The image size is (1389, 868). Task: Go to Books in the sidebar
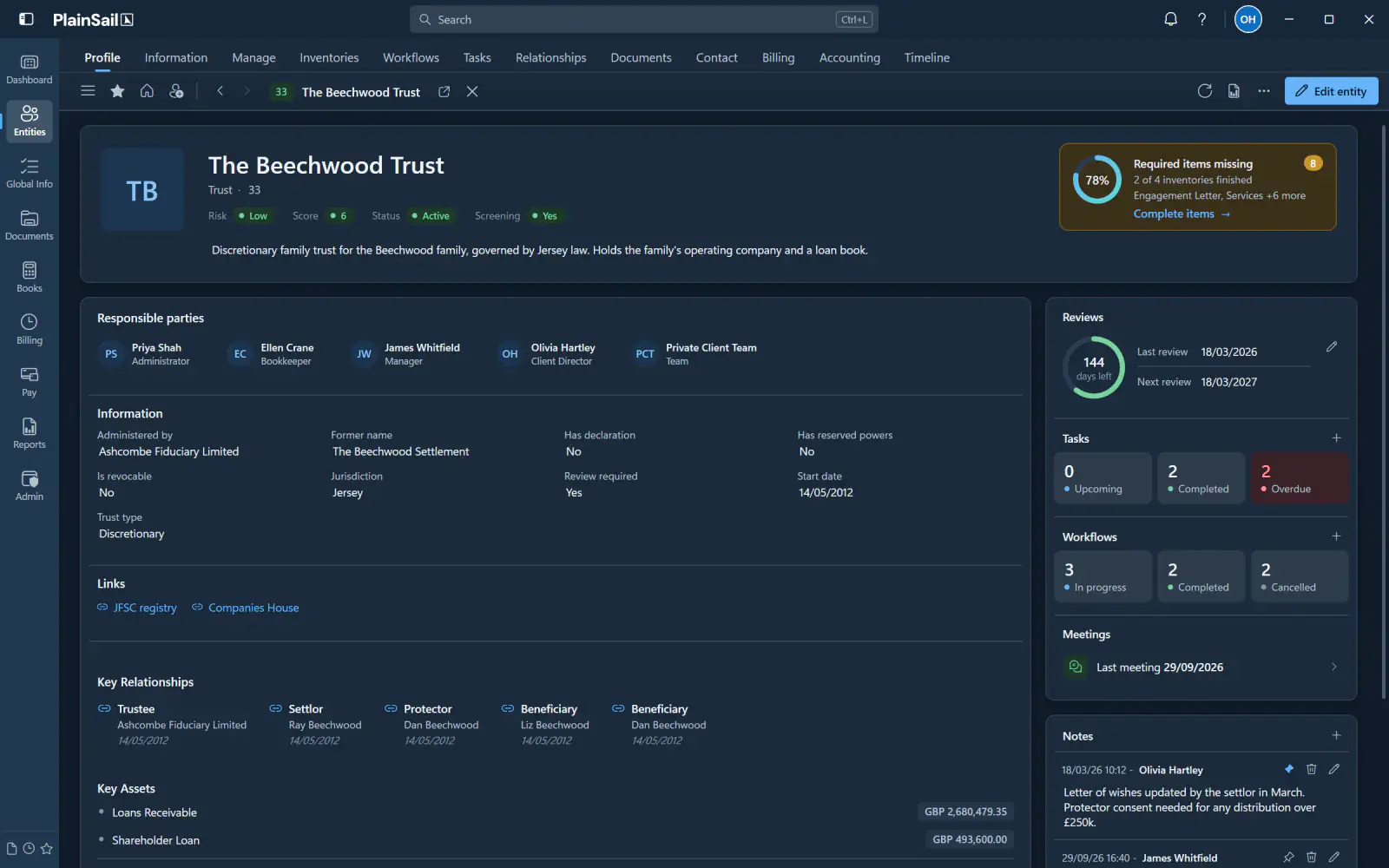click(x=30, y=278)
